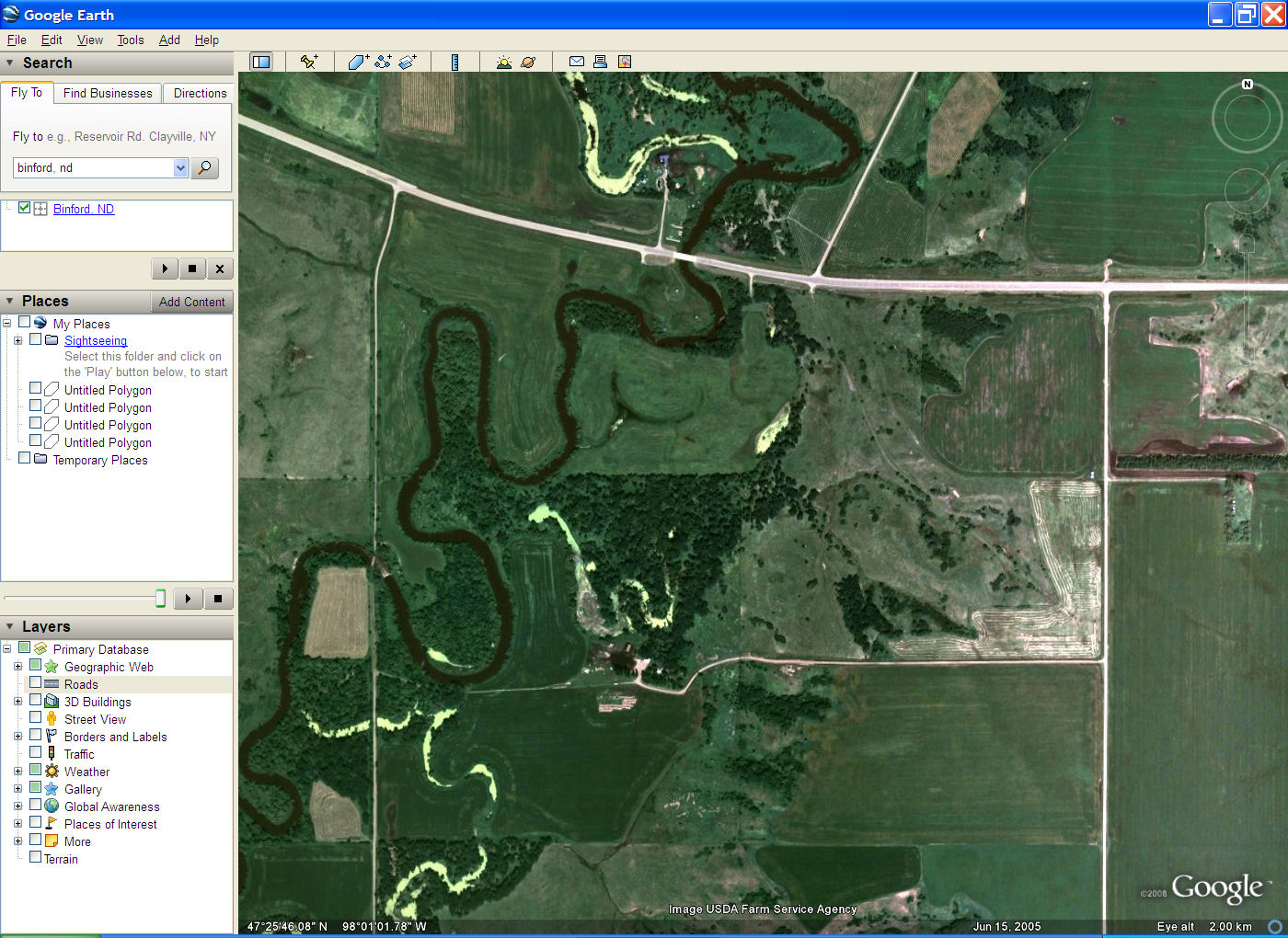Click the 3D Buildings layer icon
This screenshot has width=1288, height=938.
click(52, 701)
